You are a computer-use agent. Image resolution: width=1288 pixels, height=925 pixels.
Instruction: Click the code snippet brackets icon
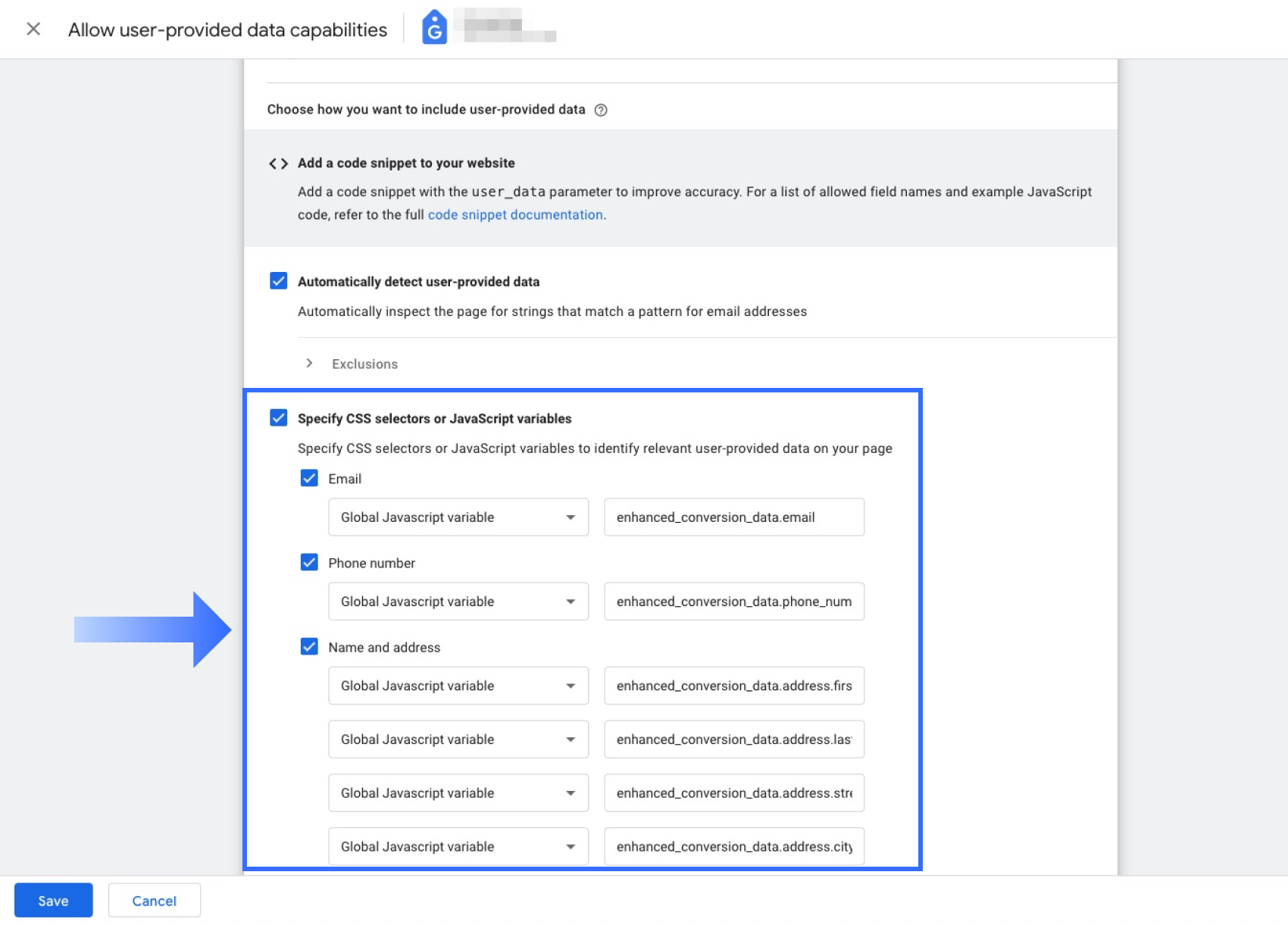tap(279, 164)
